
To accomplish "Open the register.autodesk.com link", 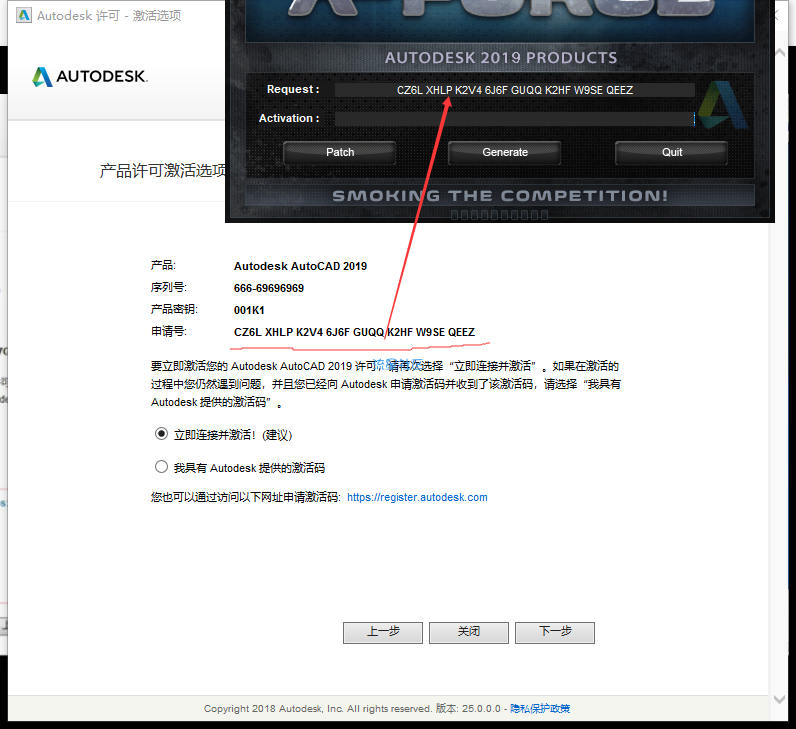I will click(417, 497).
